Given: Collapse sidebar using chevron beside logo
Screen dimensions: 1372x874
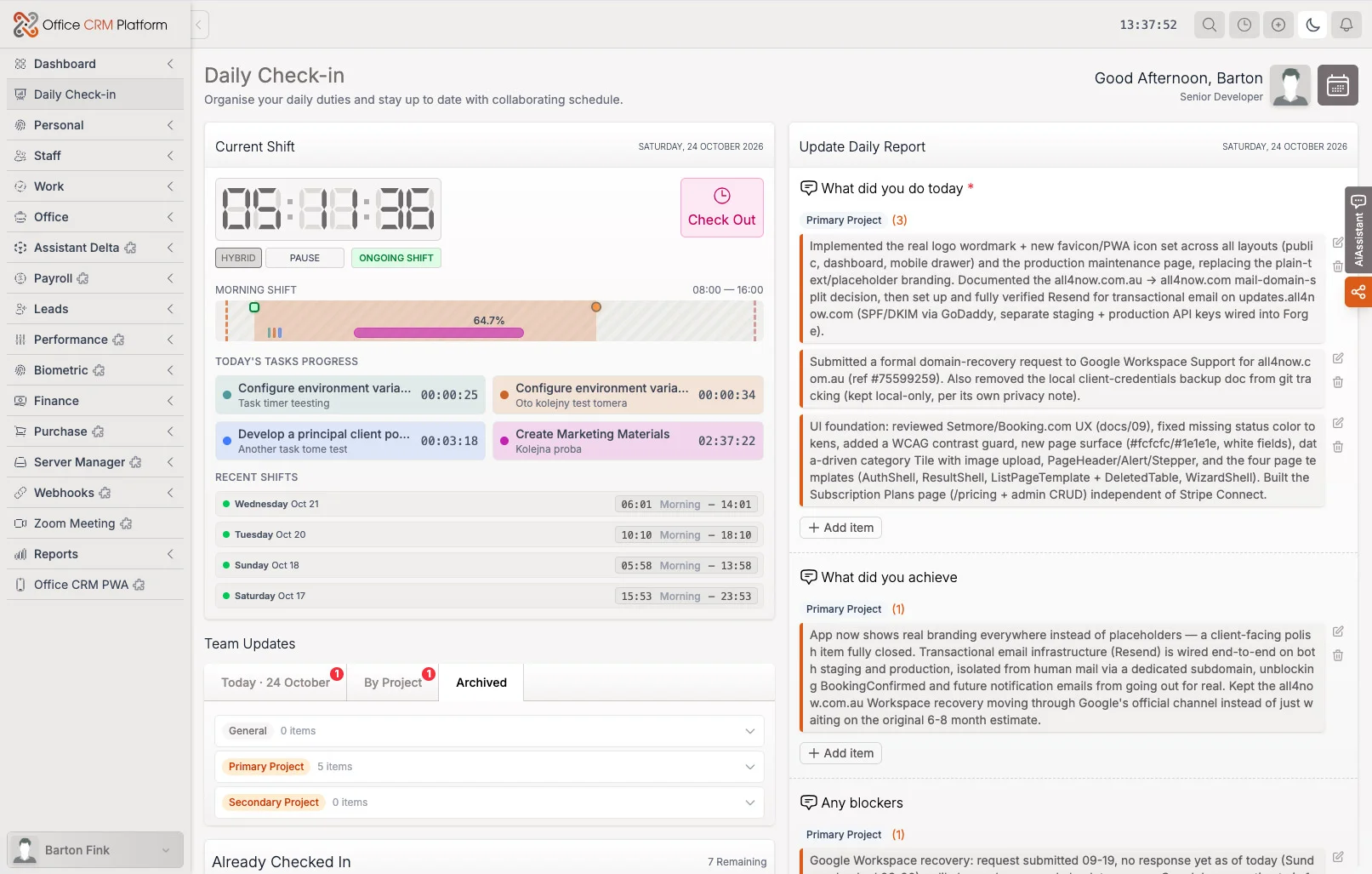Looking at the screenshot, I should tap(199, 25).
